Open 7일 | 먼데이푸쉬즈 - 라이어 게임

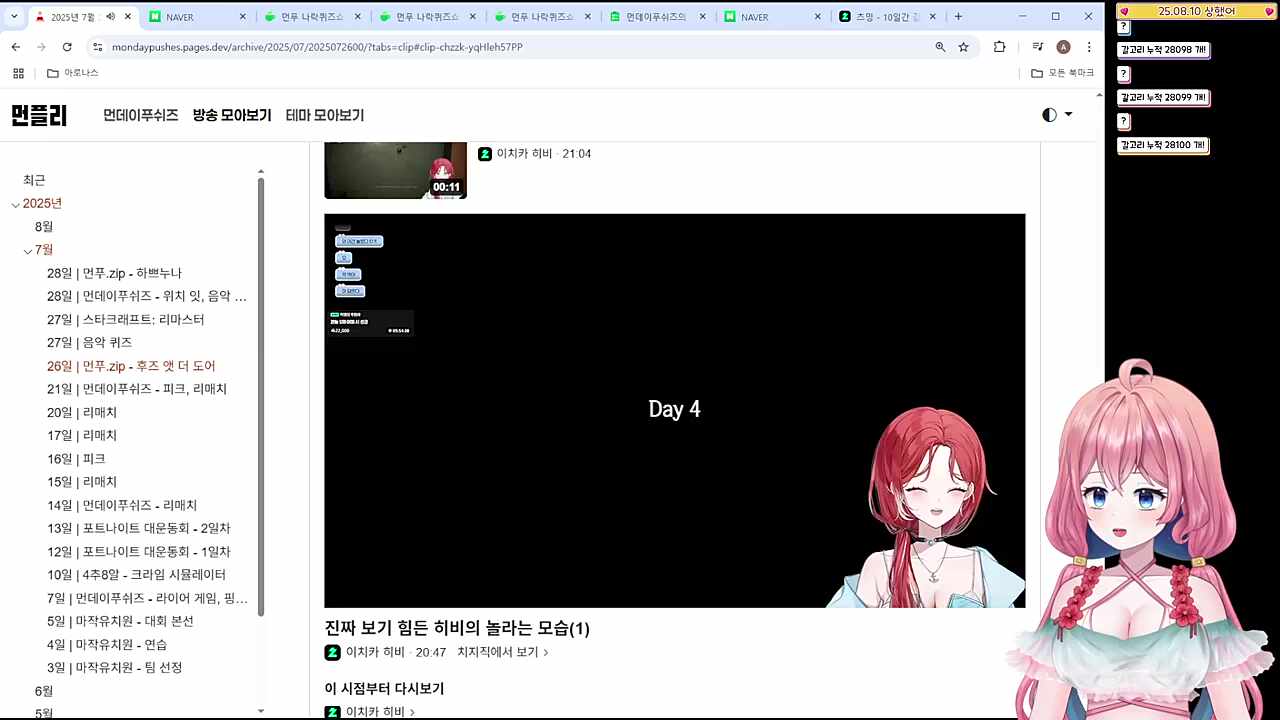(147, 598)
